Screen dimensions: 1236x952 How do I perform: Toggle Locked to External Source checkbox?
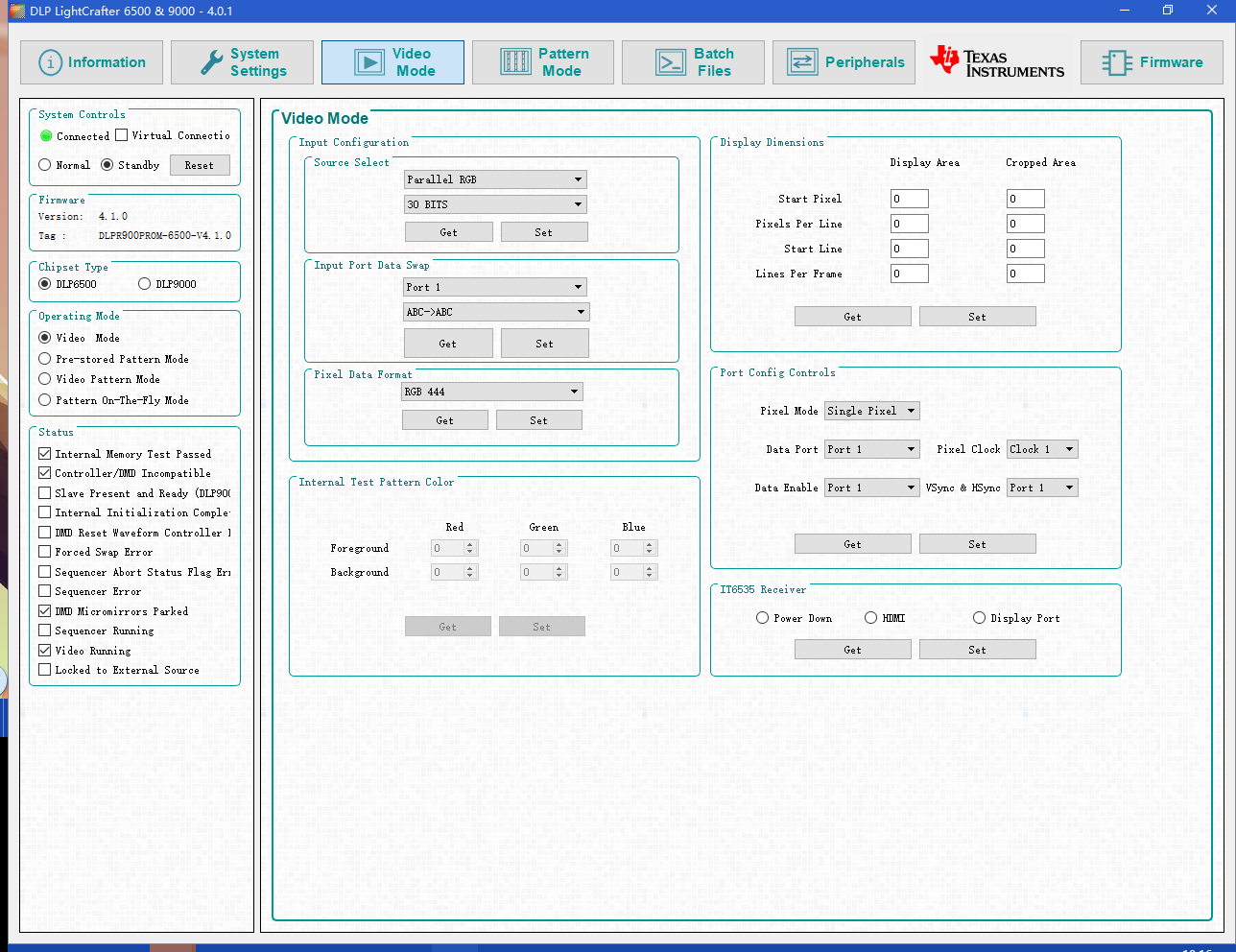coord(45,670)
